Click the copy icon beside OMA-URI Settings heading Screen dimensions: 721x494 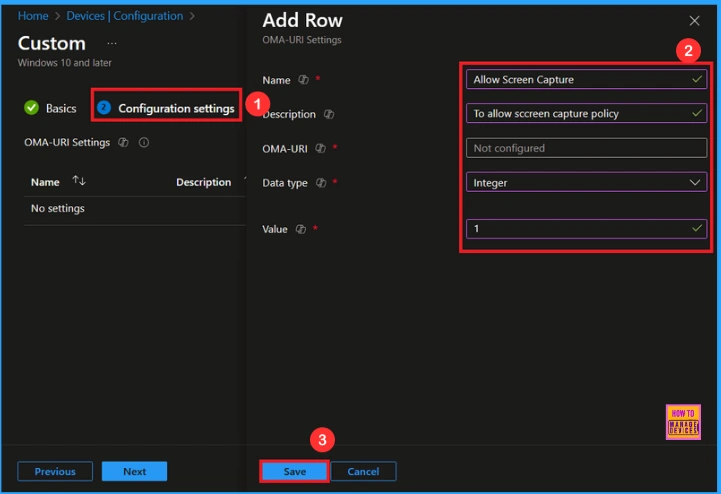[123, 142]
